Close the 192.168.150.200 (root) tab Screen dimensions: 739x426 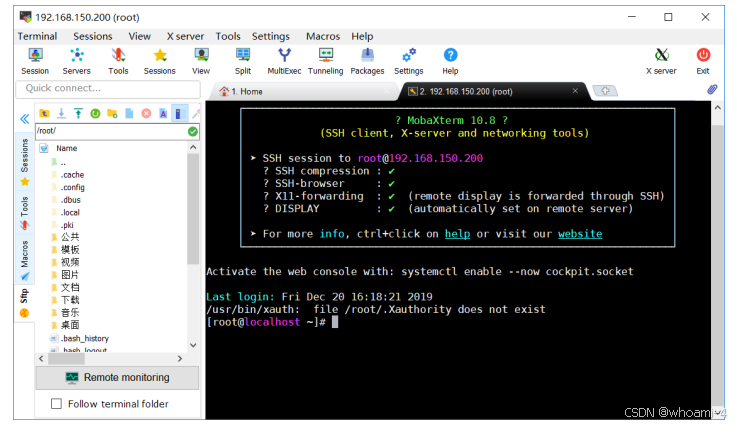[575, 90]
